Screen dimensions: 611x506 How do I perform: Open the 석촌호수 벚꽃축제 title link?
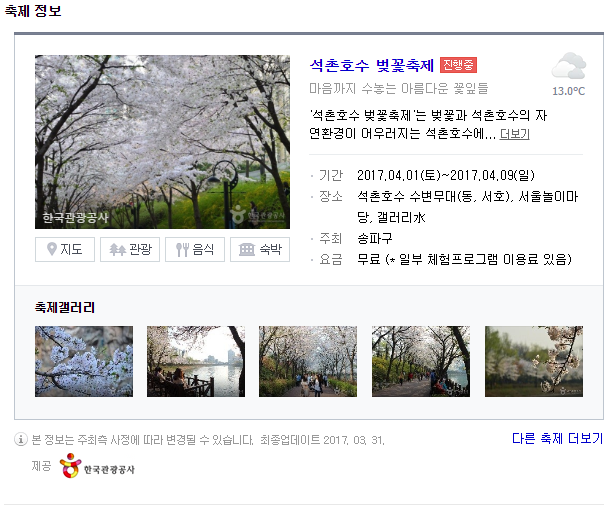click(371, 65)
